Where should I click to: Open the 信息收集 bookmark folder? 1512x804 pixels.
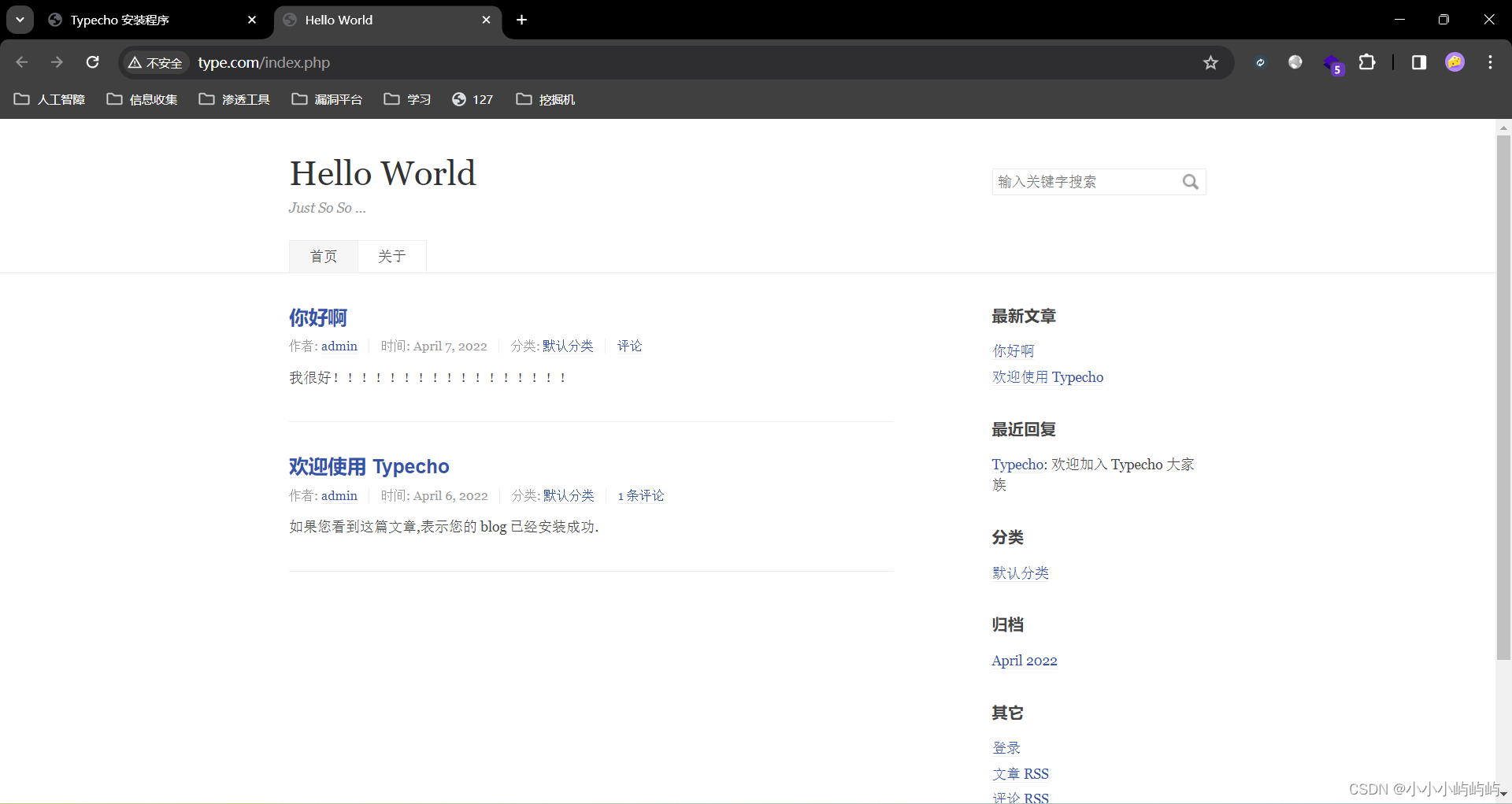click(x=142, y=99)
